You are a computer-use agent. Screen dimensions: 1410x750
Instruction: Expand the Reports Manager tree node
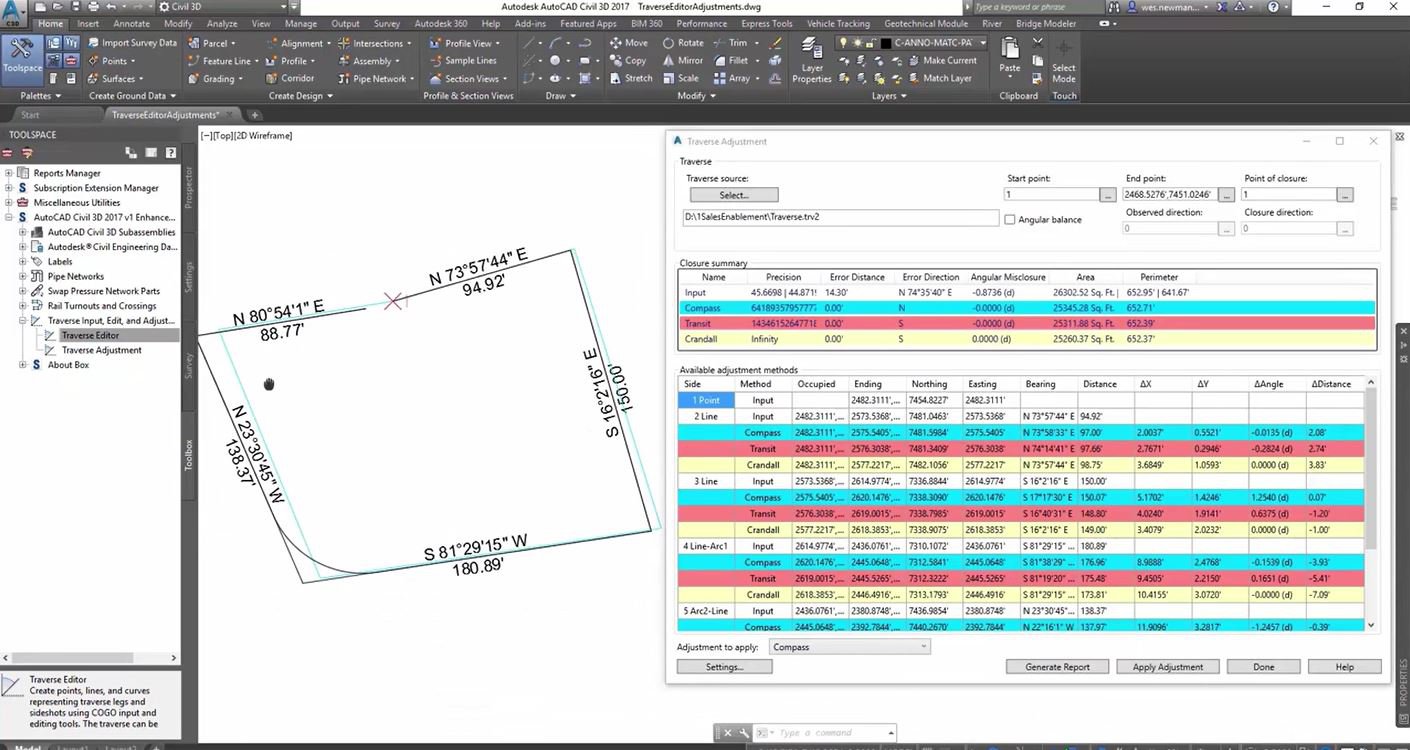pos(9,173)
